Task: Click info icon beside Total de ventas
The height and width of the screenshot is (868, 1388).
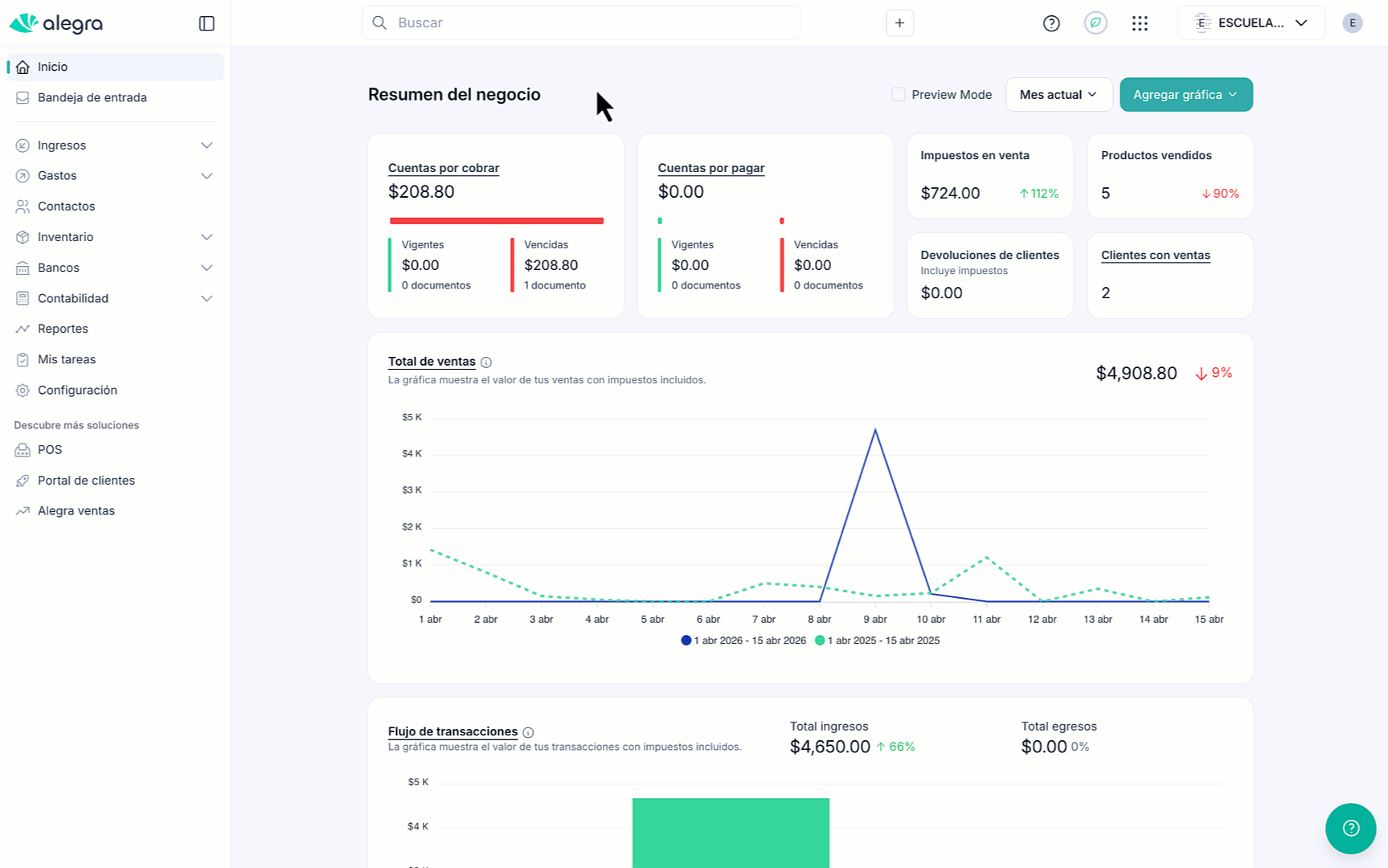Action: coord(486,362)
